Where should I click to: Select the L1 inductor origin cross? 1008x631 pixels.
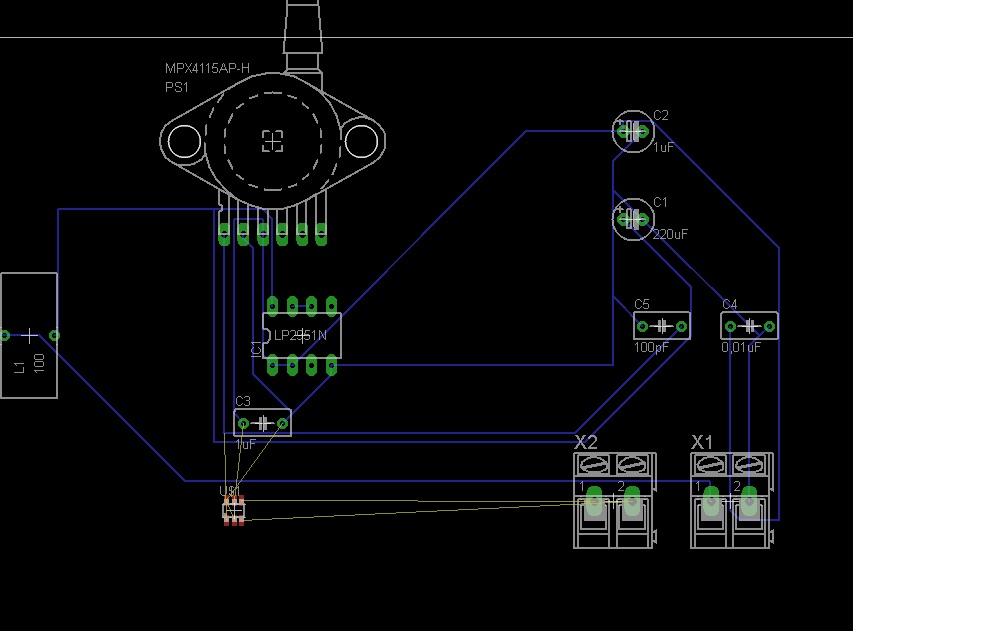[x=29, y=335]
